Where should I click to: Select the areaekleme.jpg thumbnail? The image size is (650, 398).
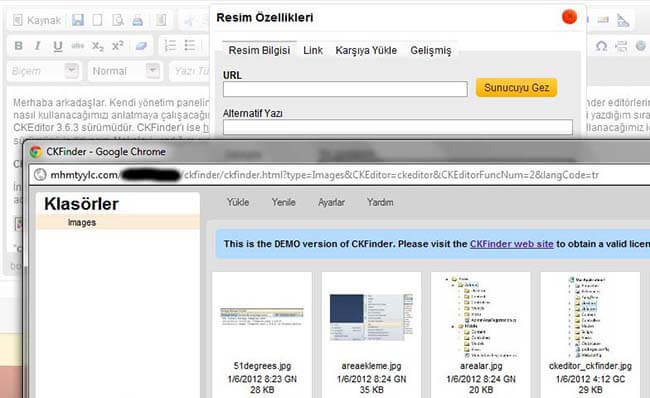tap(371, 318)
